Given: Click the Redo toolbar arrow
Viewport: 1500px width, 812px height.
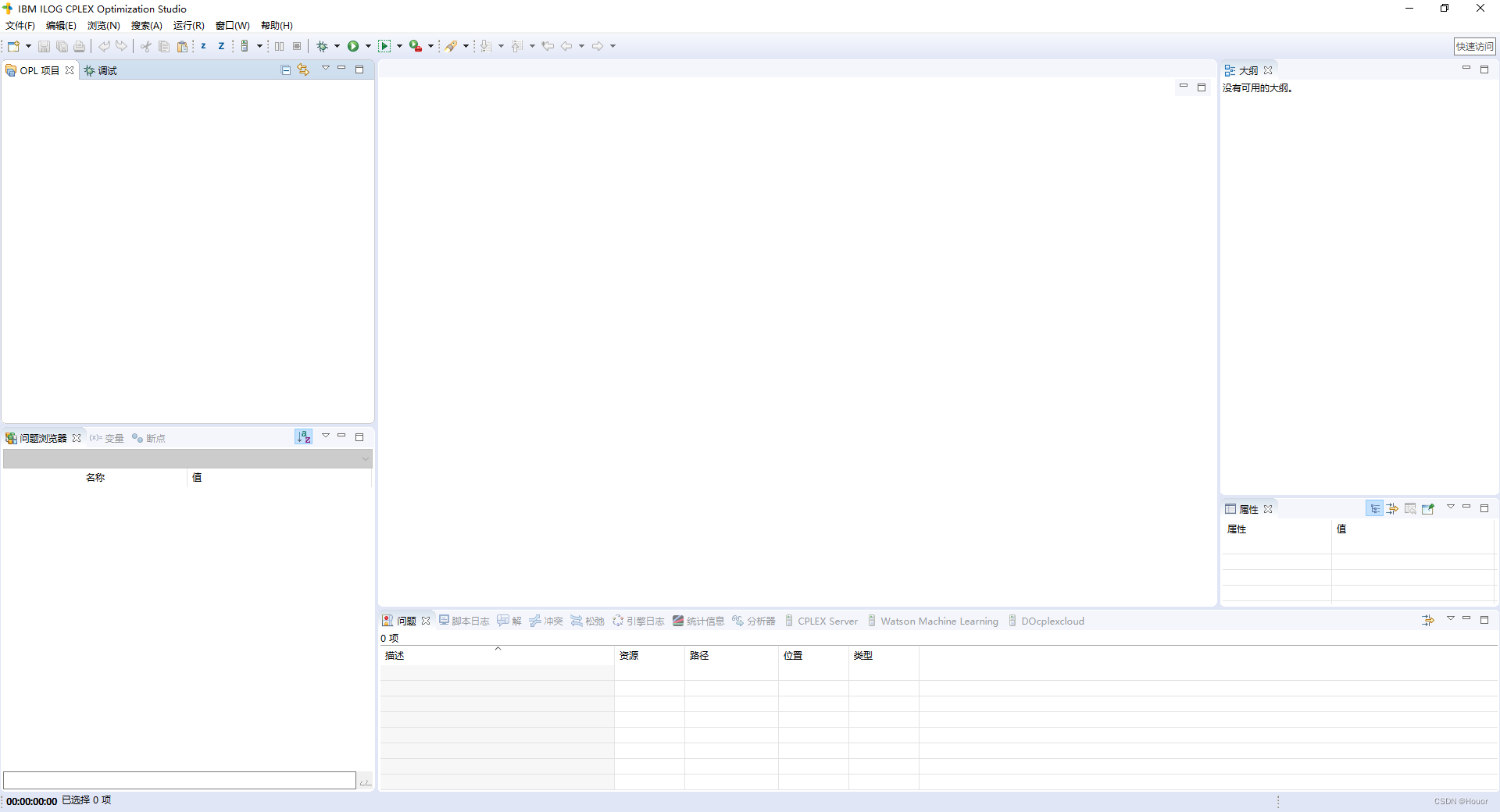Looking at the screenshot, I should coord(121,46).
